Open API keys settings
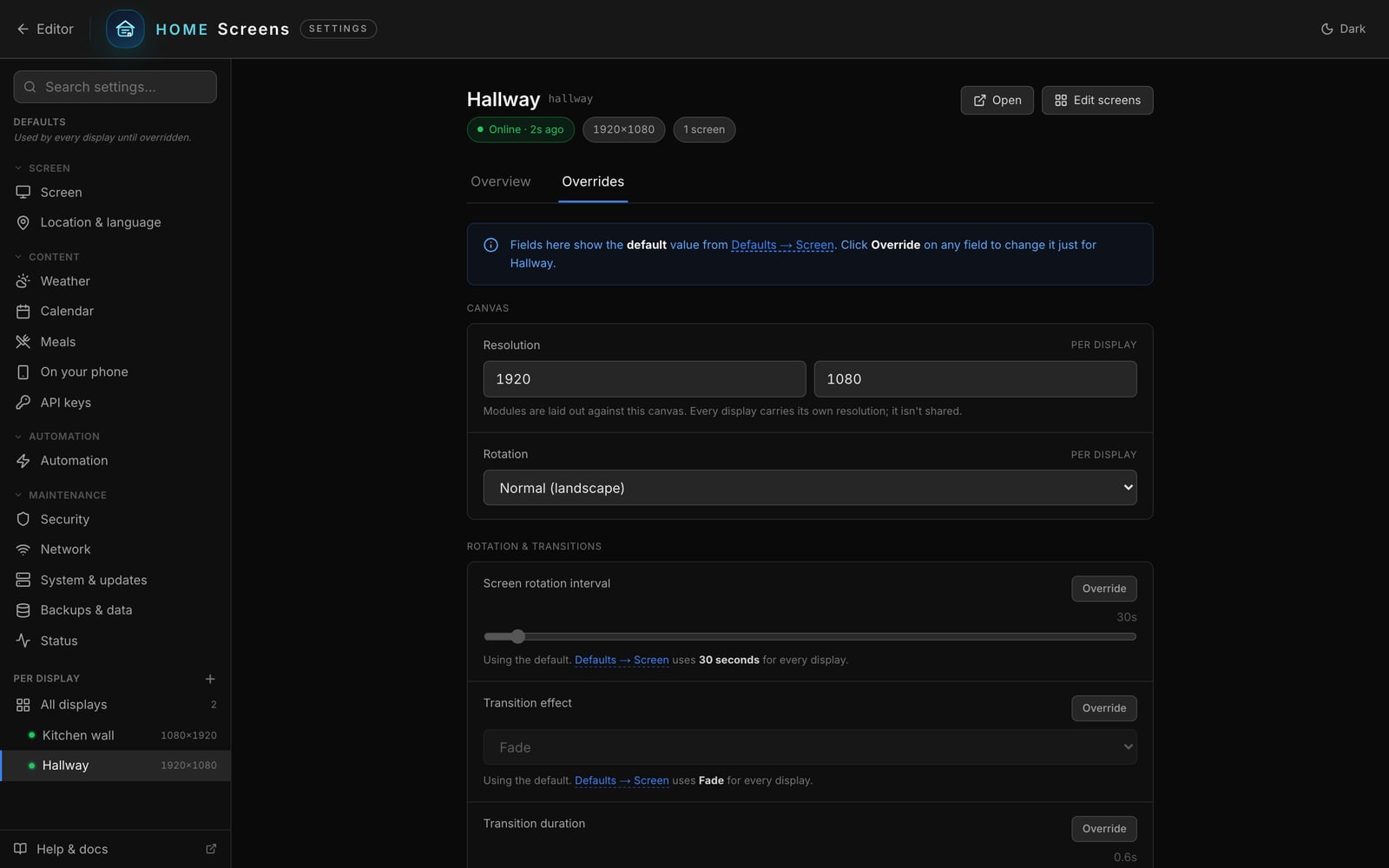 point(115,403)
